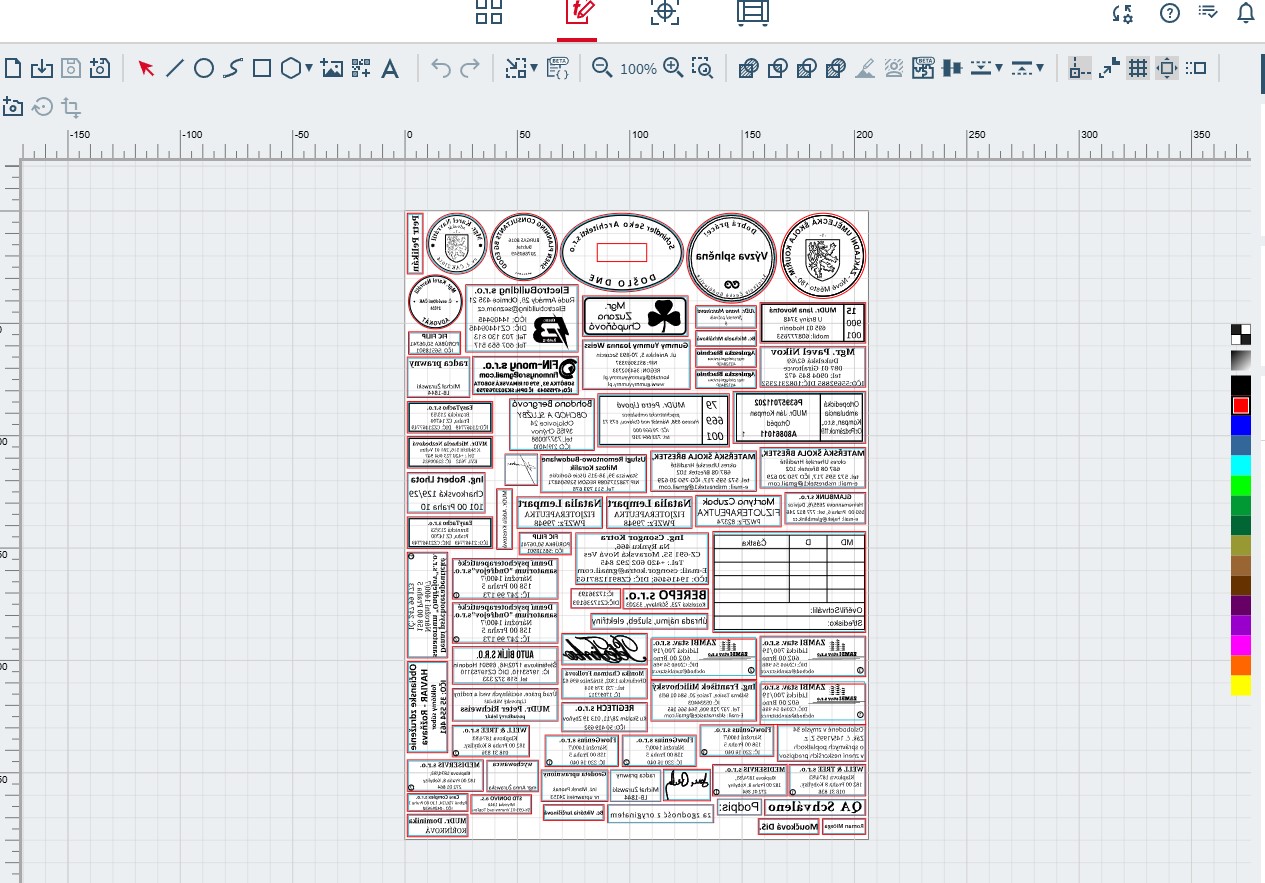Open the notifications bell
1265x883 pixels.
(1246, 13)
